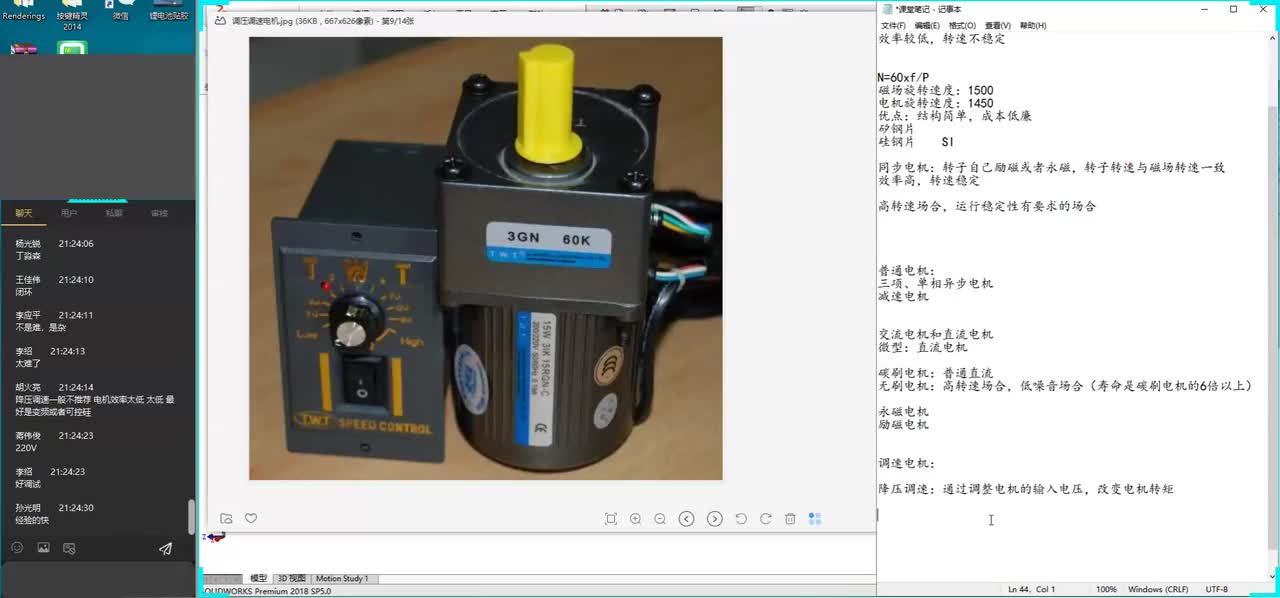This screenshot has height=598, width=1280.
Task: Open thumbnail grid view icon in viewer
Action: pyautogui.click(x=815, y=518)
